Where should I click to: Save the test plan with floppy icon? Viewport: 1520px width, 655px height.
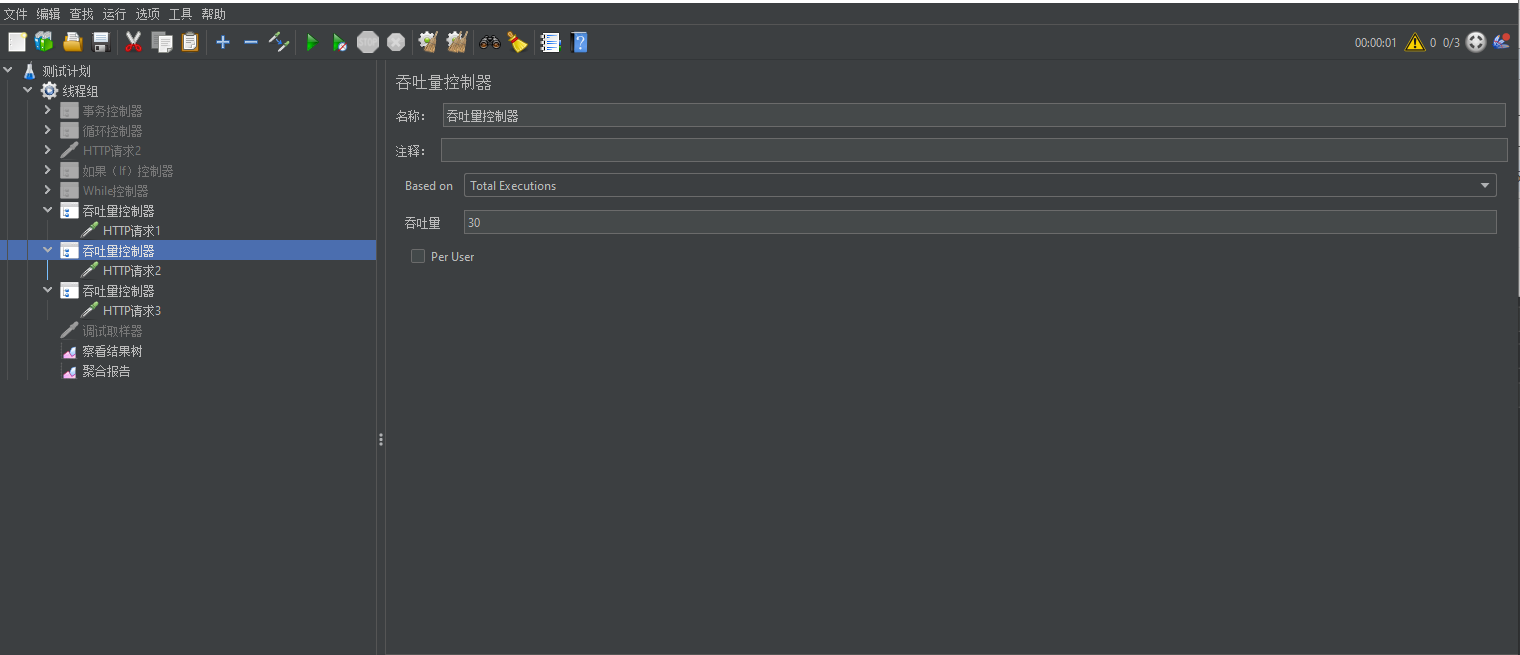click(x=100, y=42)
